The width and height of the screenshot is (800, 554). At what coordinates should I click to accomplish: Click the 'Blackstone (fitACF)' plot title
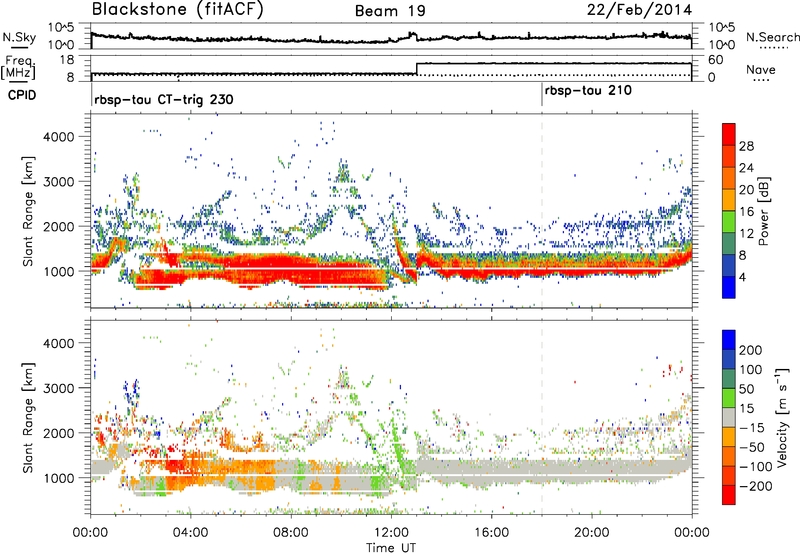[x=177, y=10]
